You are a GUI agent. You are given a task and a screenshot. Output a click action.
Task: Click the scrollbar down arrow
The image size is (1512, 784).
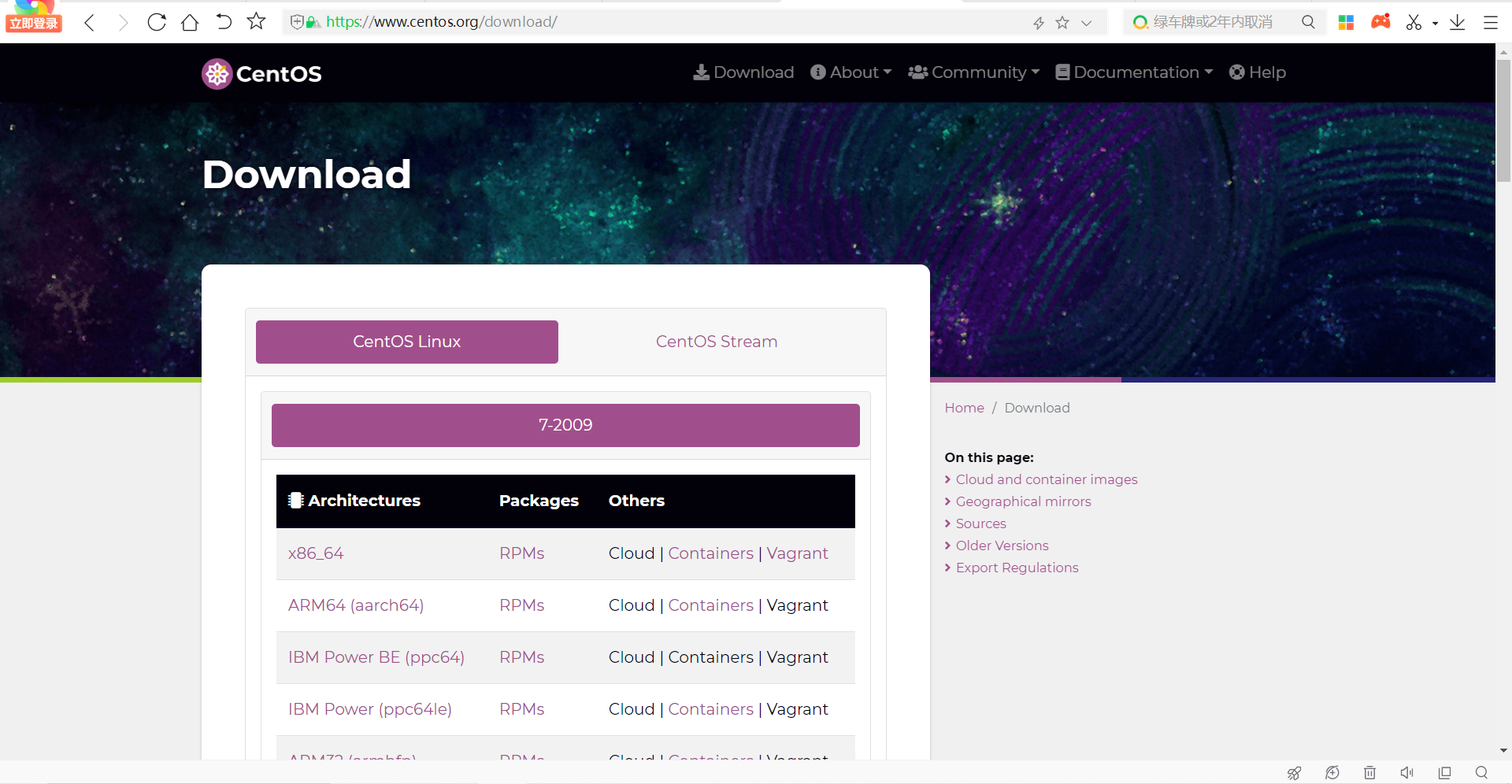(x=1503, y=751)
